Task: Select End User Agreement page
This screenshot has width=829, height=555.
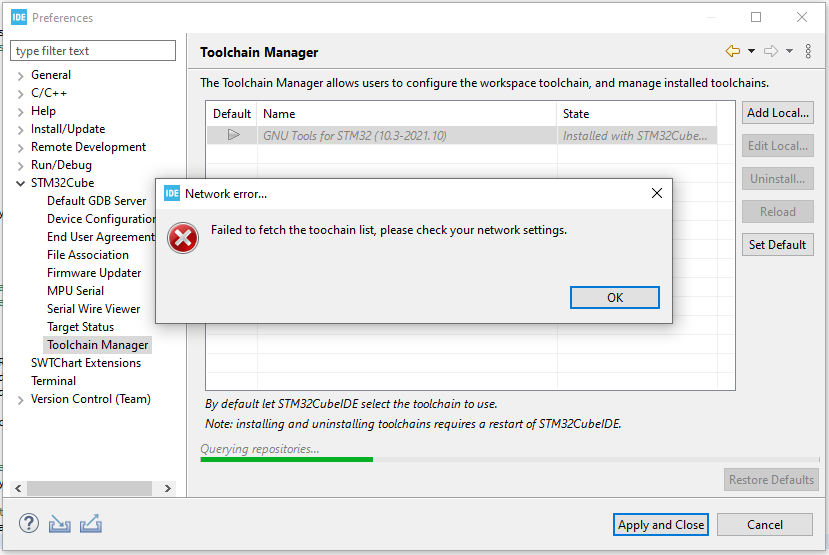Action: (x=100, y=237)
